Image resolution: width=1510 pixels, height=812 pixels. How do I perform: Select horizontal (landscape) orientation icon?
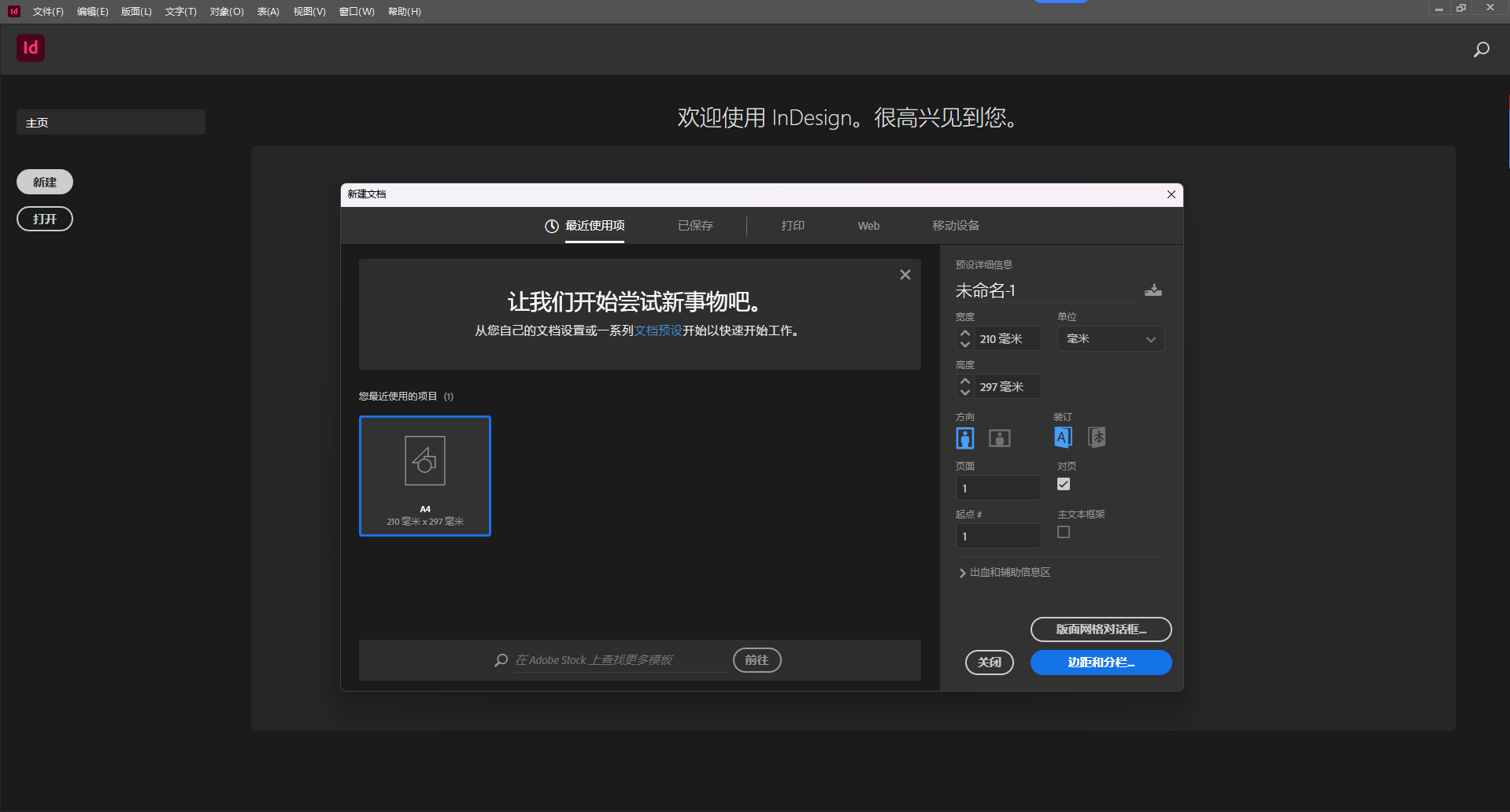click(x=998, y=438)
